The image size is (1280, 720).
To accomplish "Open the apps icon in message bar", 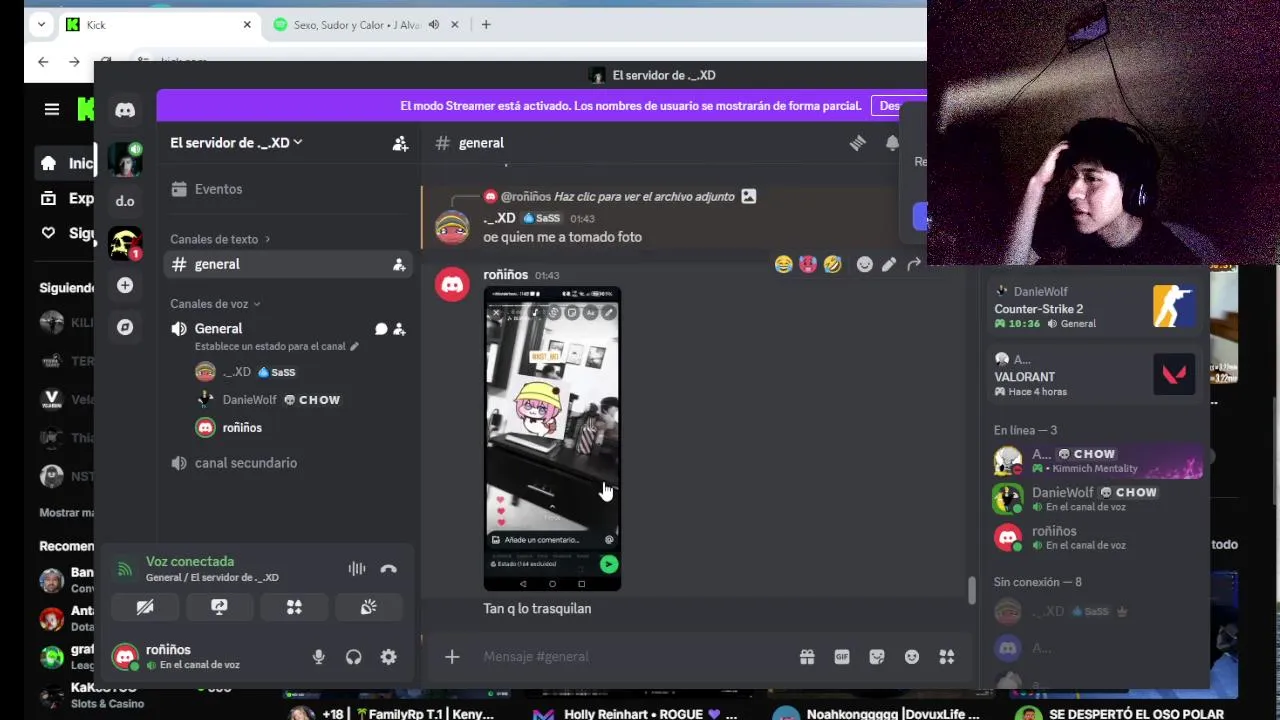I will click(x=947, y=657).
